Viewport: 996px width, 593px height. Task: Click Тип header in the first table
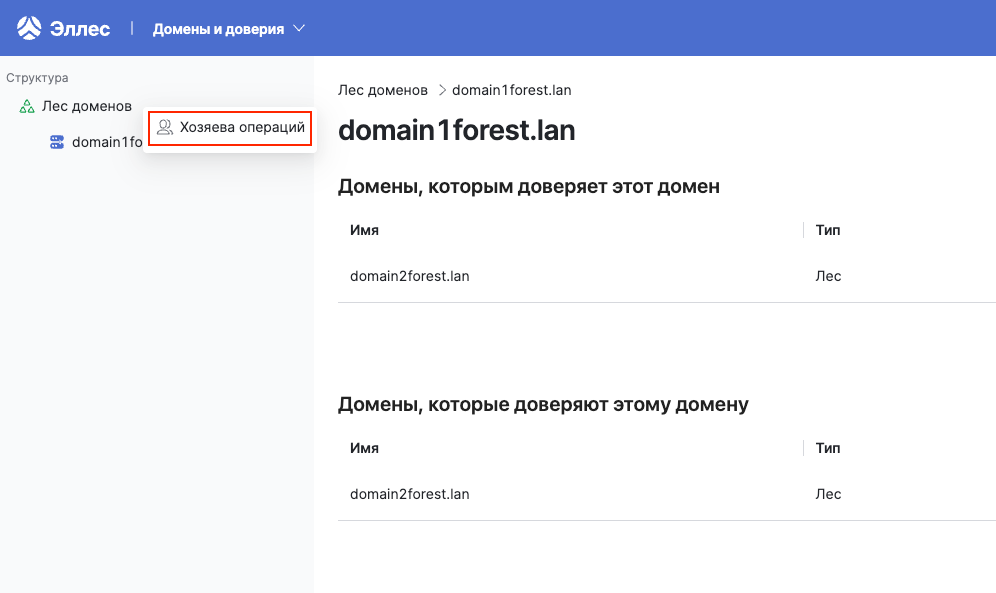[827, 230]
